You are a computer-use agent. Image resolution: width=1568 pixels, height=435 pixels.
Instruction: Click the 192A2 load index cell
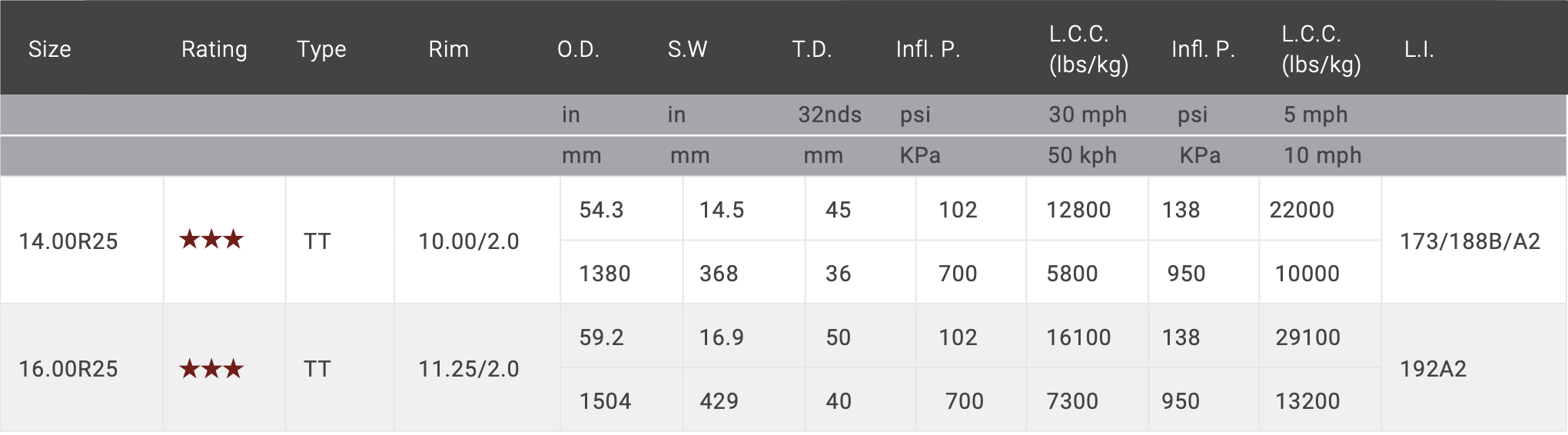pos(1433,369)
